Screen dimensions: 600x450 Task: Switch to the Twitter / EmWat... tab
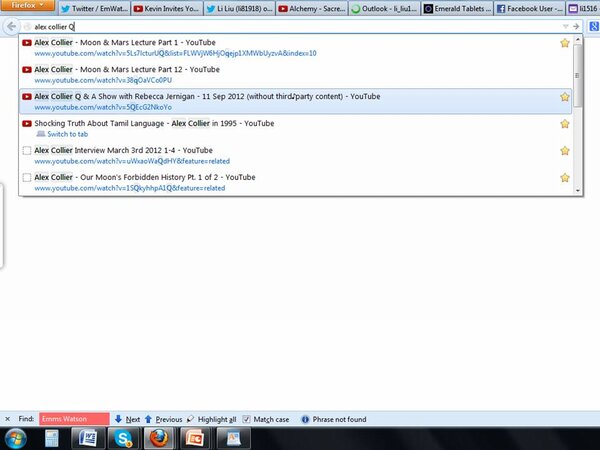click(94, 8)
